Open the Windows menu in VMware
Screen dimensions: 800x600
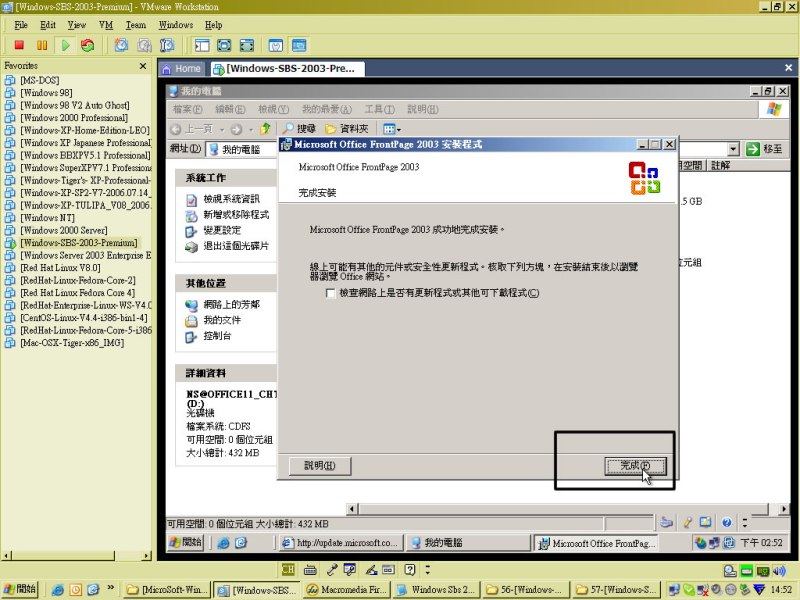coord(176,25)
